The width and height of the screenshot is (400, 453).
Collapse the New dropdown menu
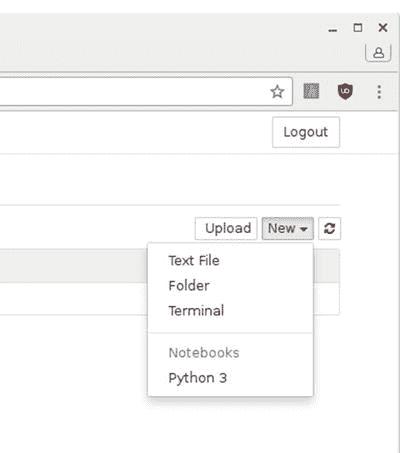(288, 228)
